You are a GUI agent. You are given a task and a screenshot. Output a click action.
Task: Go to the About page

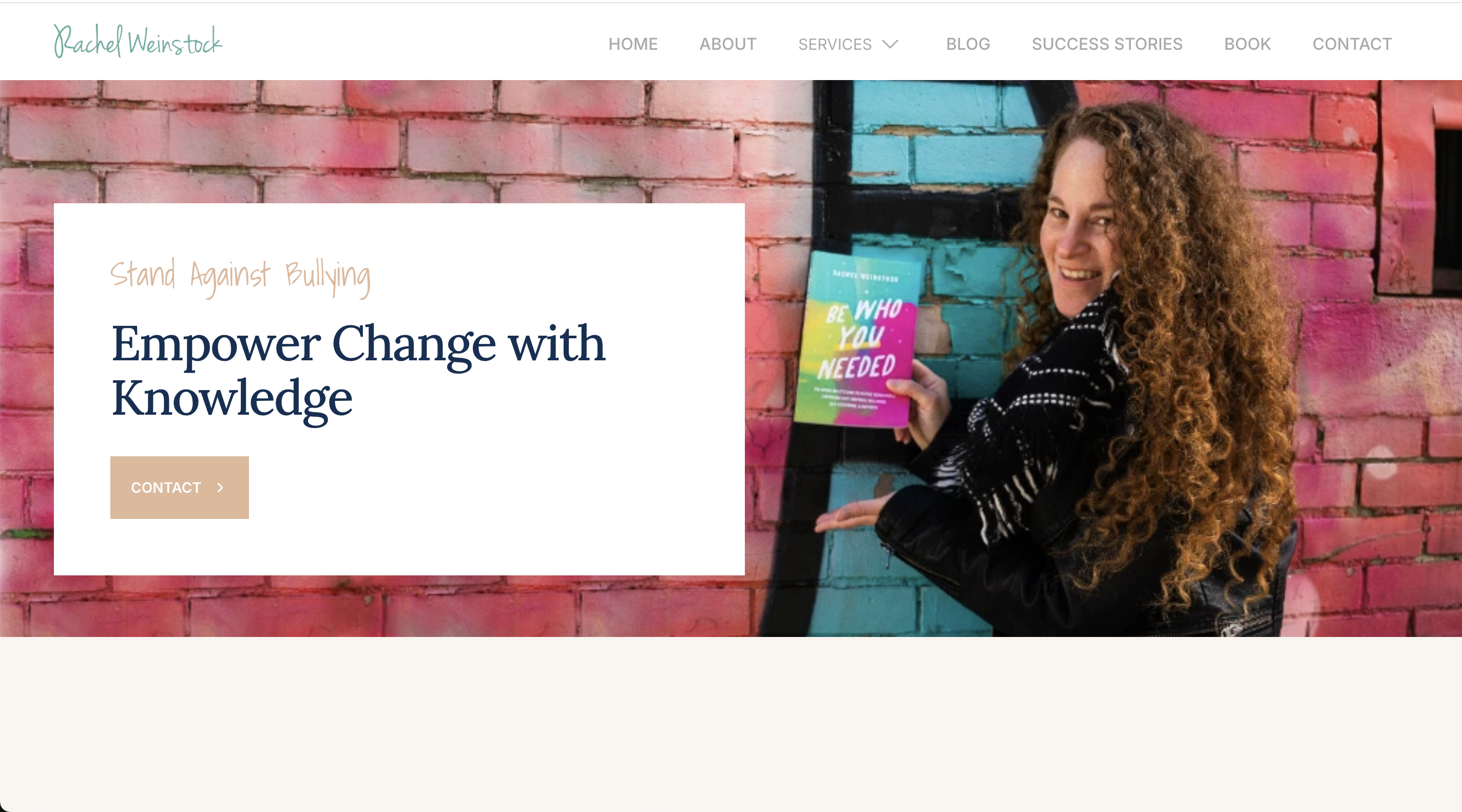(x=727, y=44)
